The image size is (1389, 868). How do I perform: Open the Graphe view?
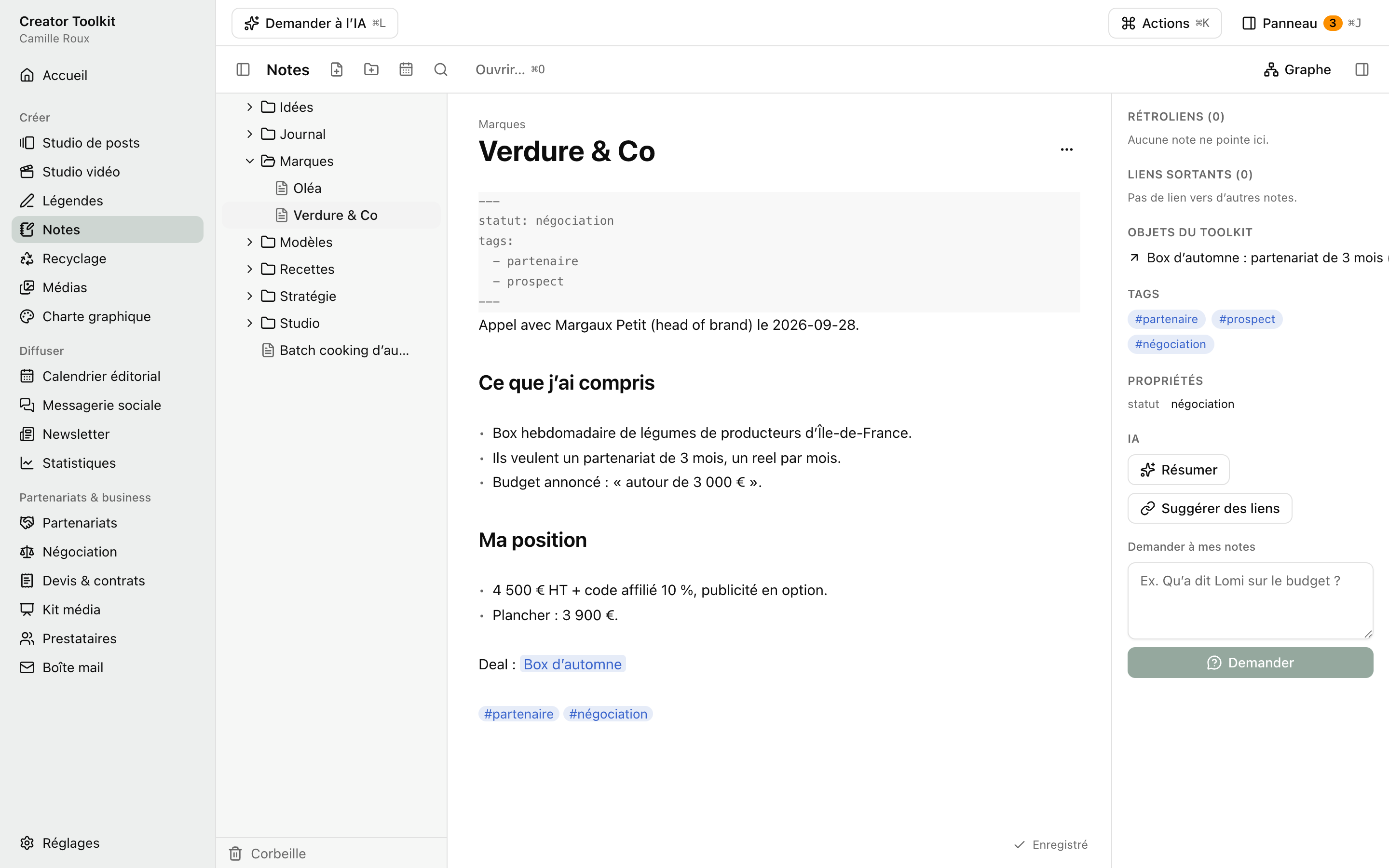[1297, 69]
